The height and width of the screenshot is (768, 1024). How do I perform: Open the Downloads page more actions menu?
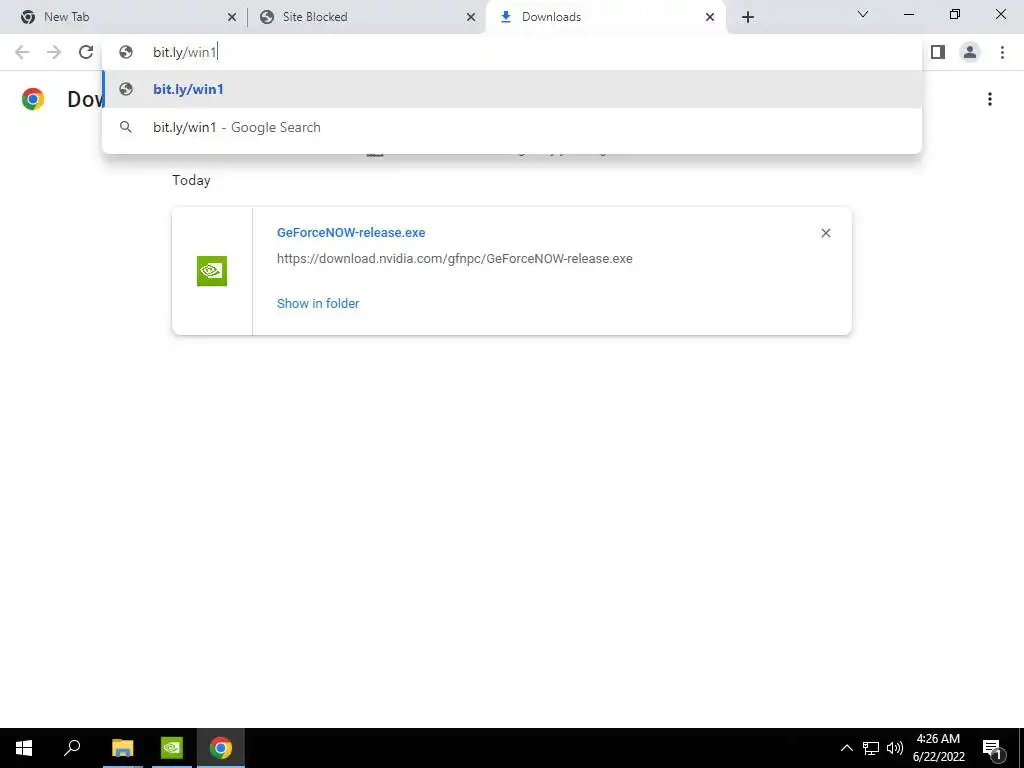(990, 99)
